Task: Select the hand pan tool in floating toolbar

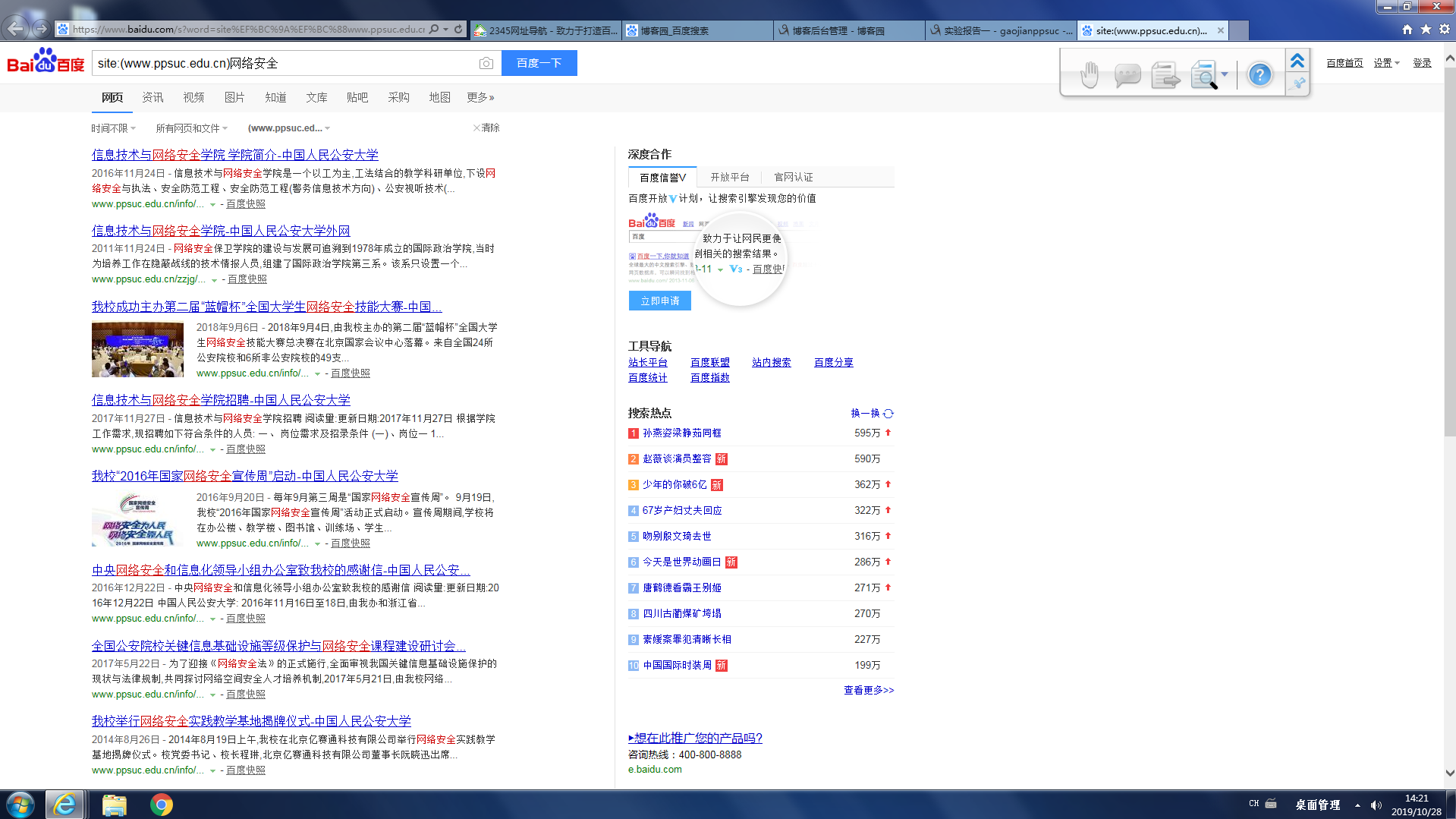Action: pyautogui.click(x=1089, y=75)
